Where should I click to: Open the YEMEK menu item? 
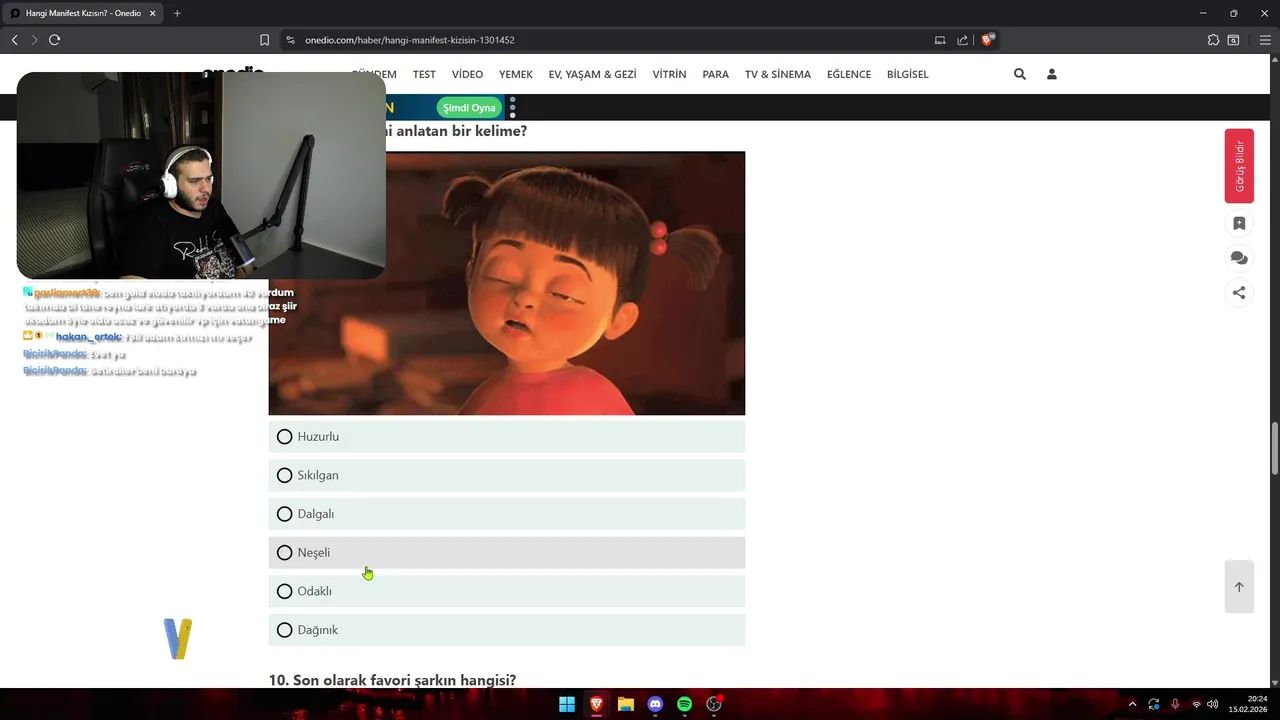[x=516, y=74]
